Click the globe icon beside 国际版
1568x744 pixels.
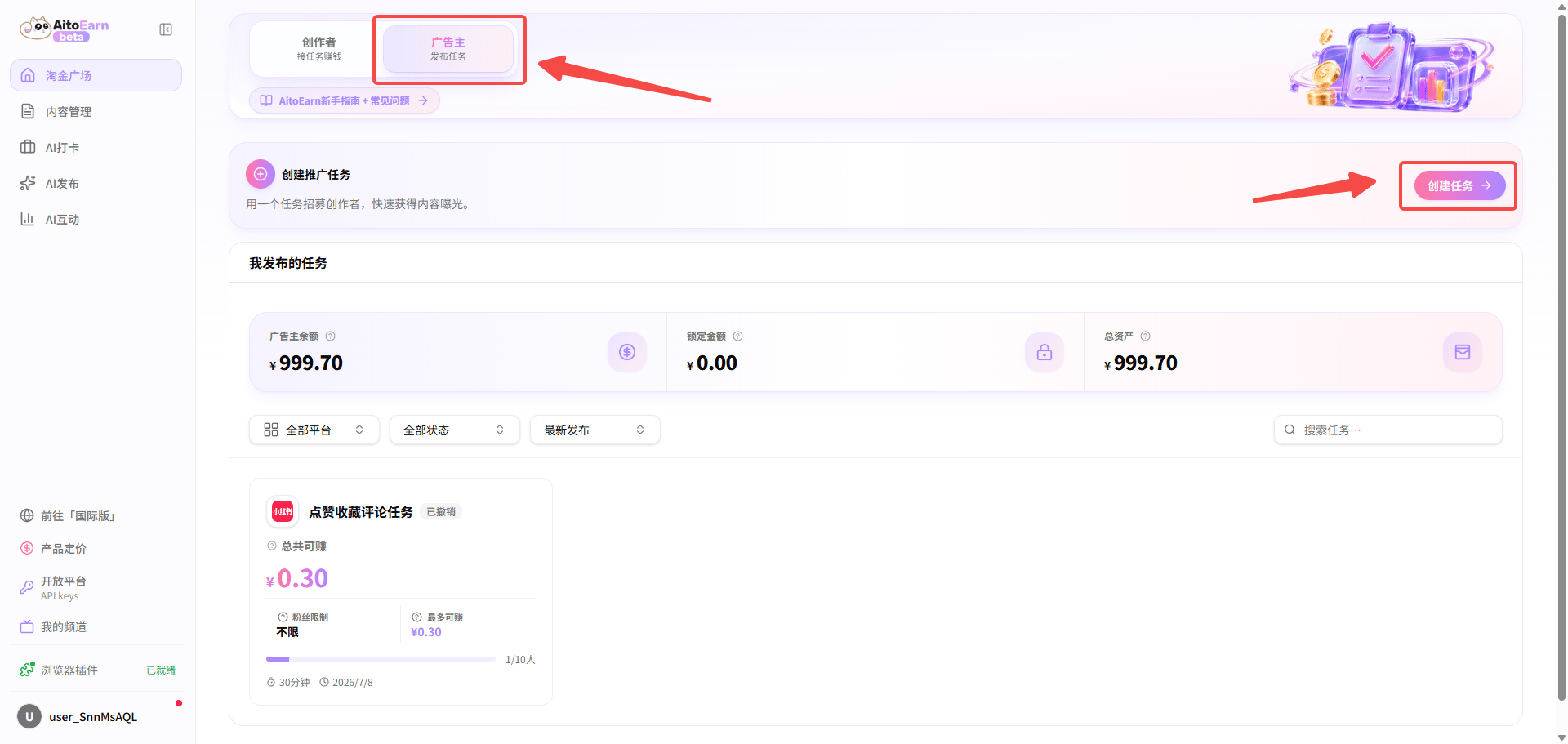coord(27,516)
